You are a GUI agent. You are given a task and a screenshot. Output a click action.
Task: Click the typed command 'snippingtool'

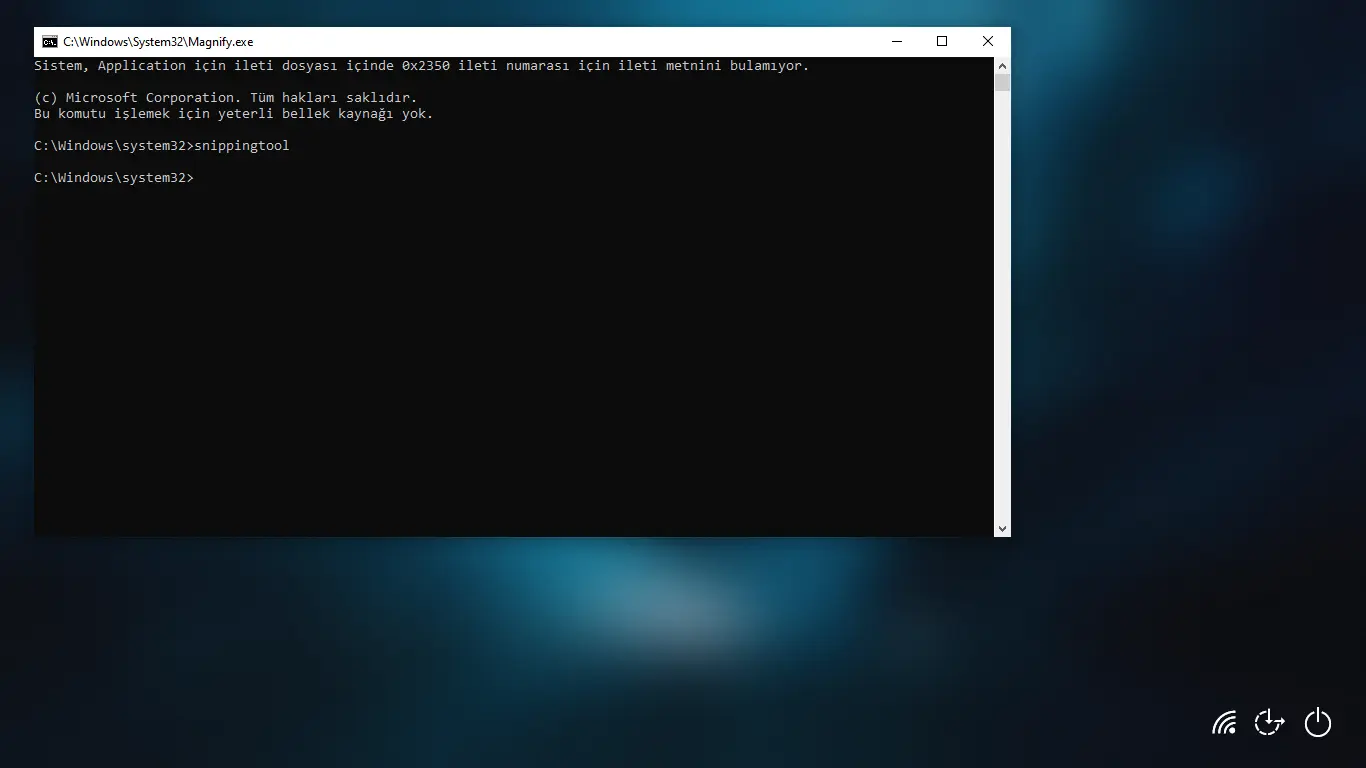tap(242, 146)
